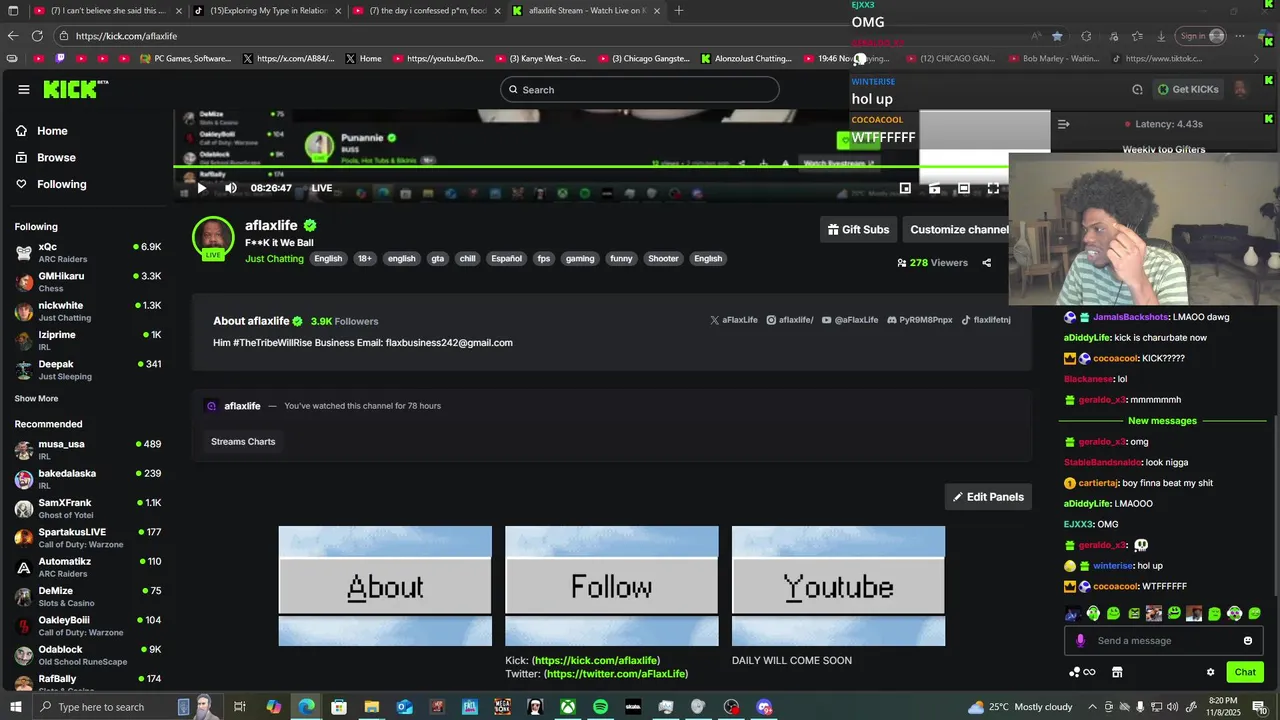
Task: Jump to New messages in chat
Action: pyautogui.click(x=1162, y=421)
